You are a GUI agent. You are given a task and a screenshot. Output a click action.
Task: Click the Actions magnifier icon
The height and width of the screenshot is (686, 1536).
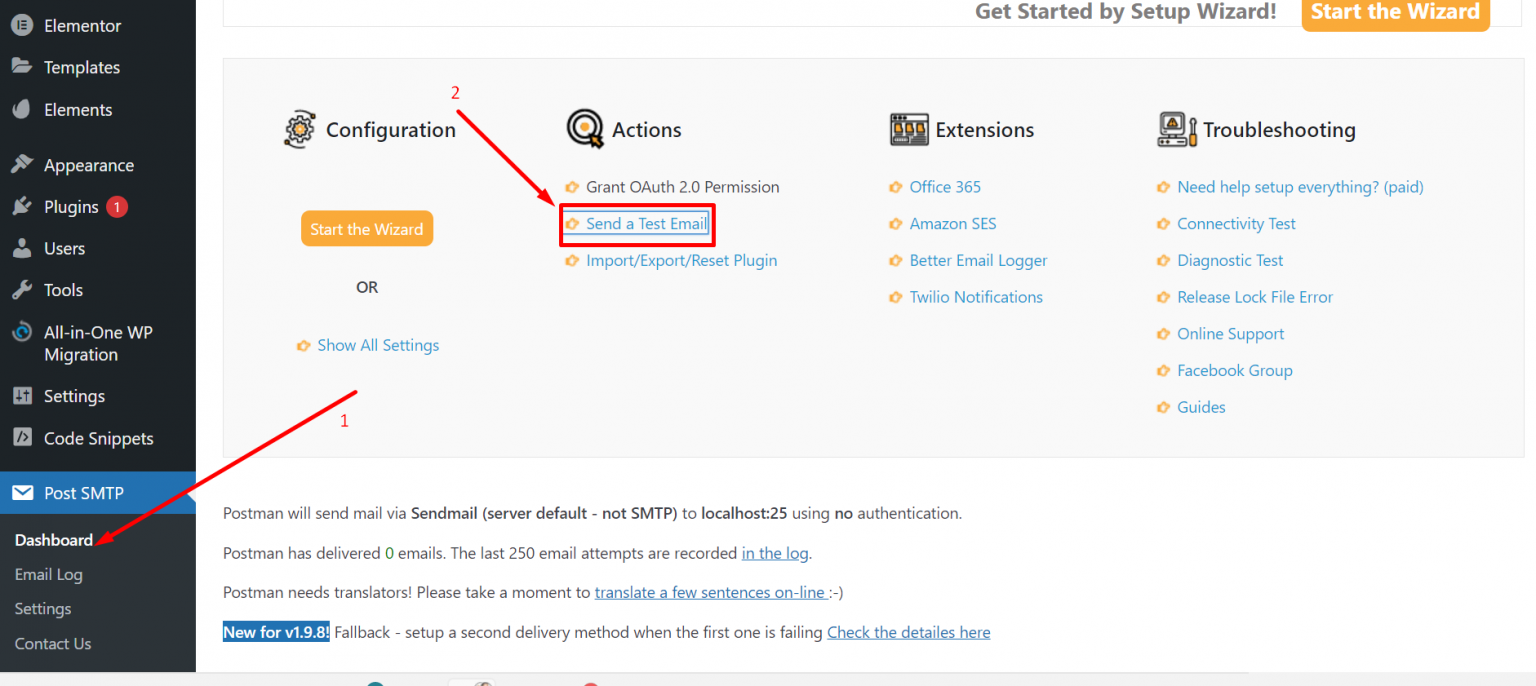[x=586, y=128]
